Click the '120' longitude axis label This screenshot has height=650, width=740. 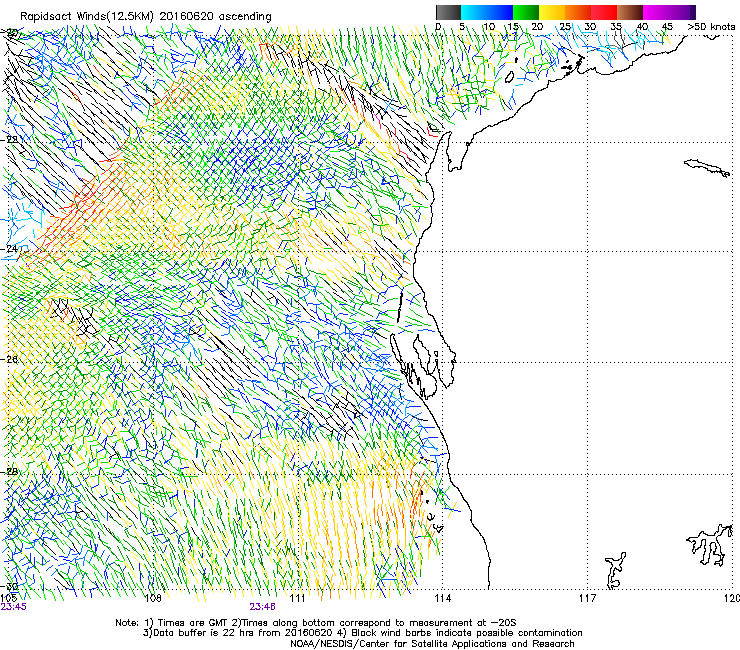click(732, 598)
